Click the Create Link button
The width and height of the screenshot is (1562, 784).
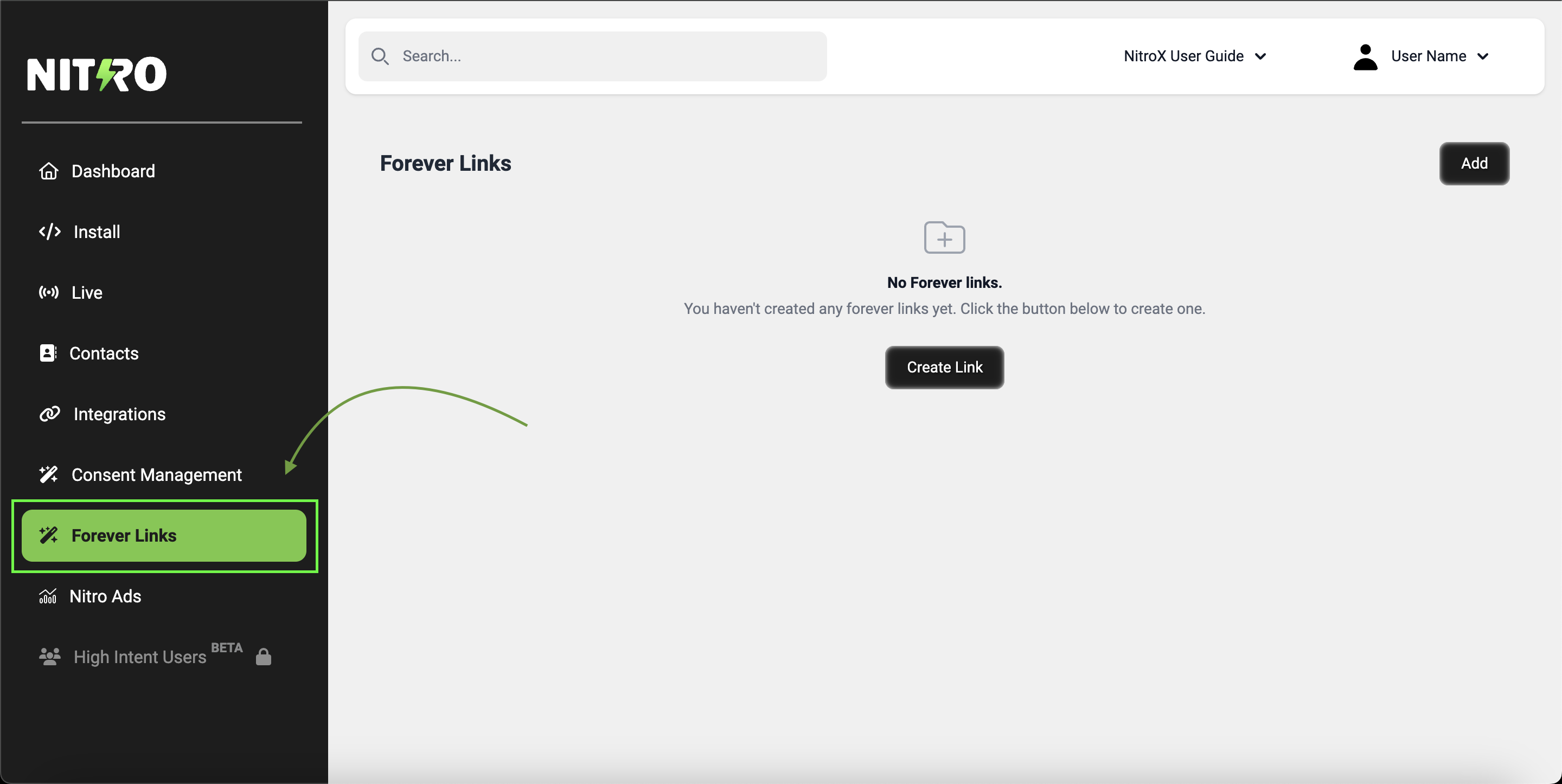tap(944, 368)
